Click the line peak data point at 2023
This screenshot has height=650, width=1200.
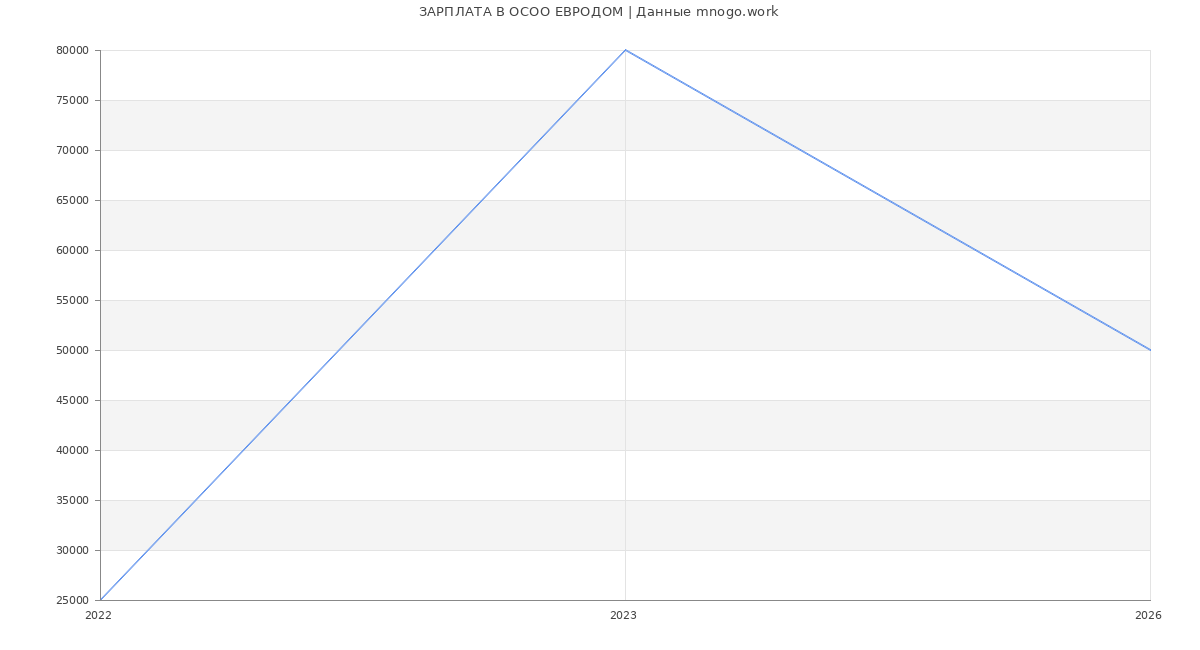pos(625,50)
